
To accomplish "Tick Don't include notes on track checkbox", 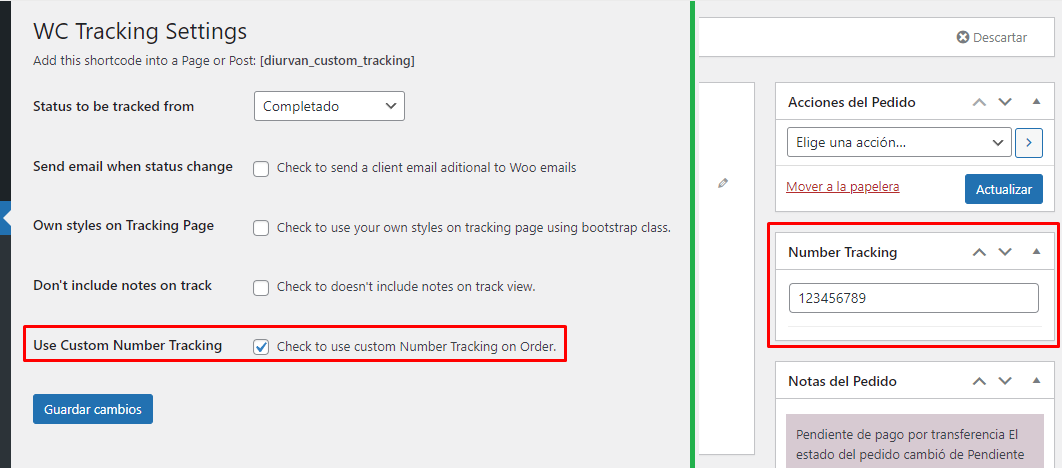I will pyautogui.click(x=261, y=288).
